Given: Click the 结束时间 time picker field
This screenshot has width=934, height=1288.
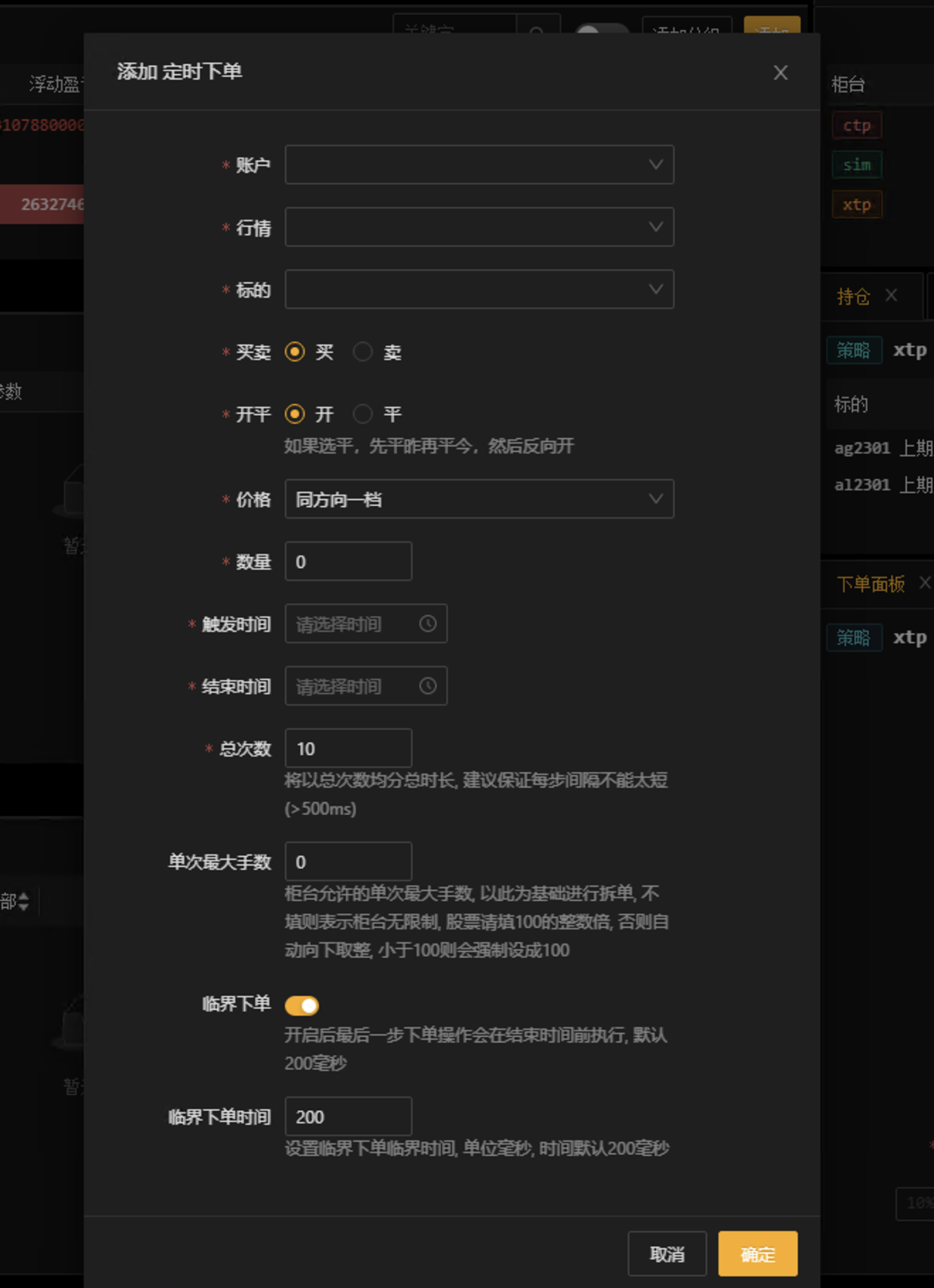Looking at the screenshot, I should (366, 686).
